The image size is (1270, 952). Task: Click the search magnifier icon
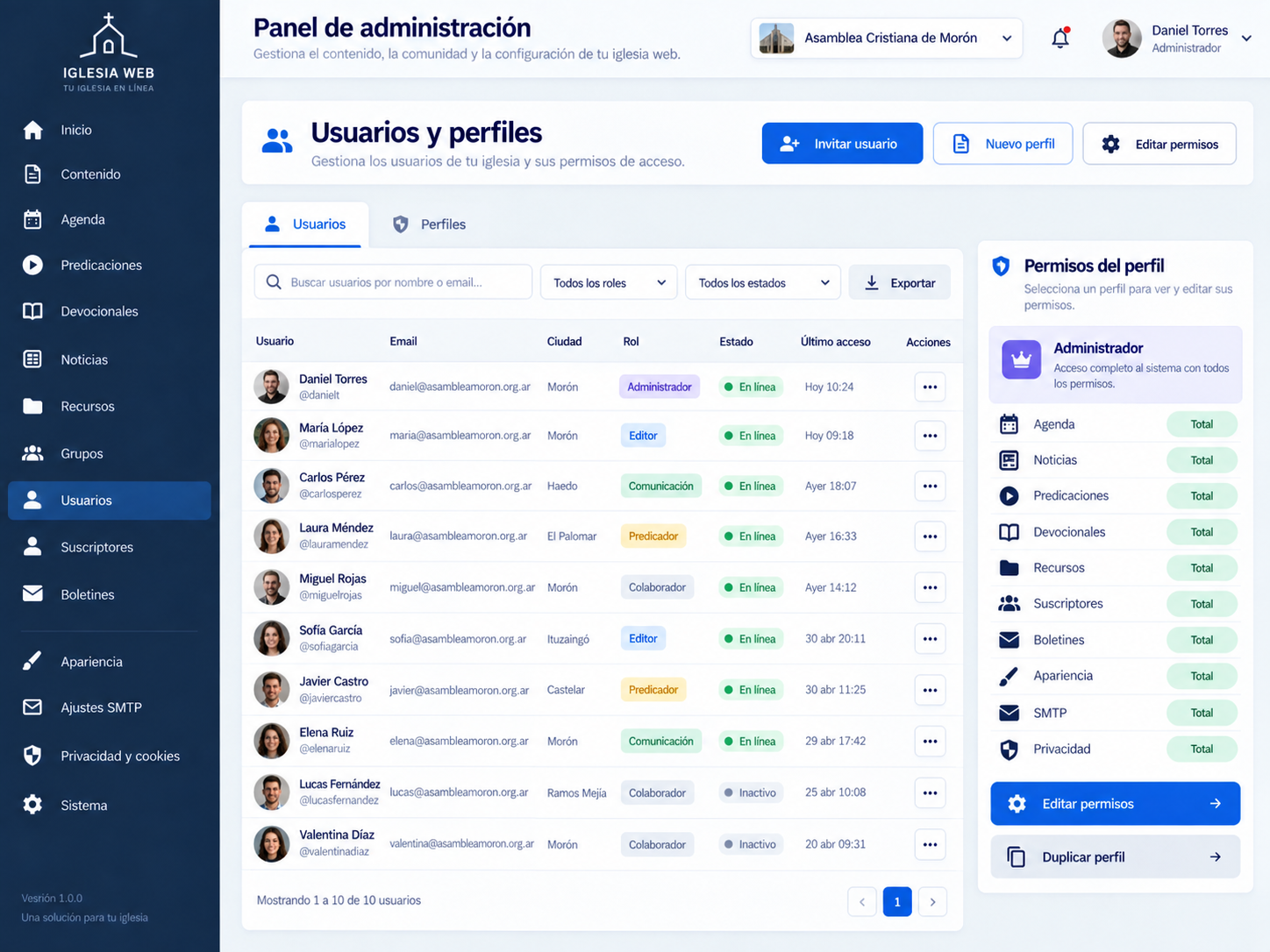(x=274, y=282)
